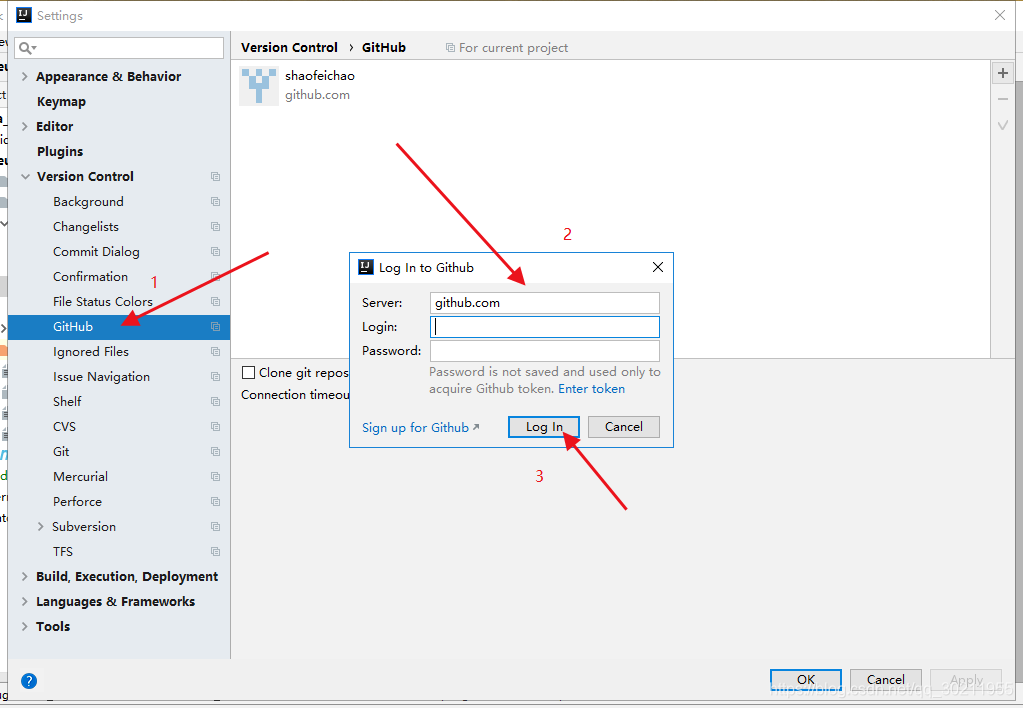Viewport: 1023px width, 708px height.
Task: Collapse the Version Control section
Action: 25,177
